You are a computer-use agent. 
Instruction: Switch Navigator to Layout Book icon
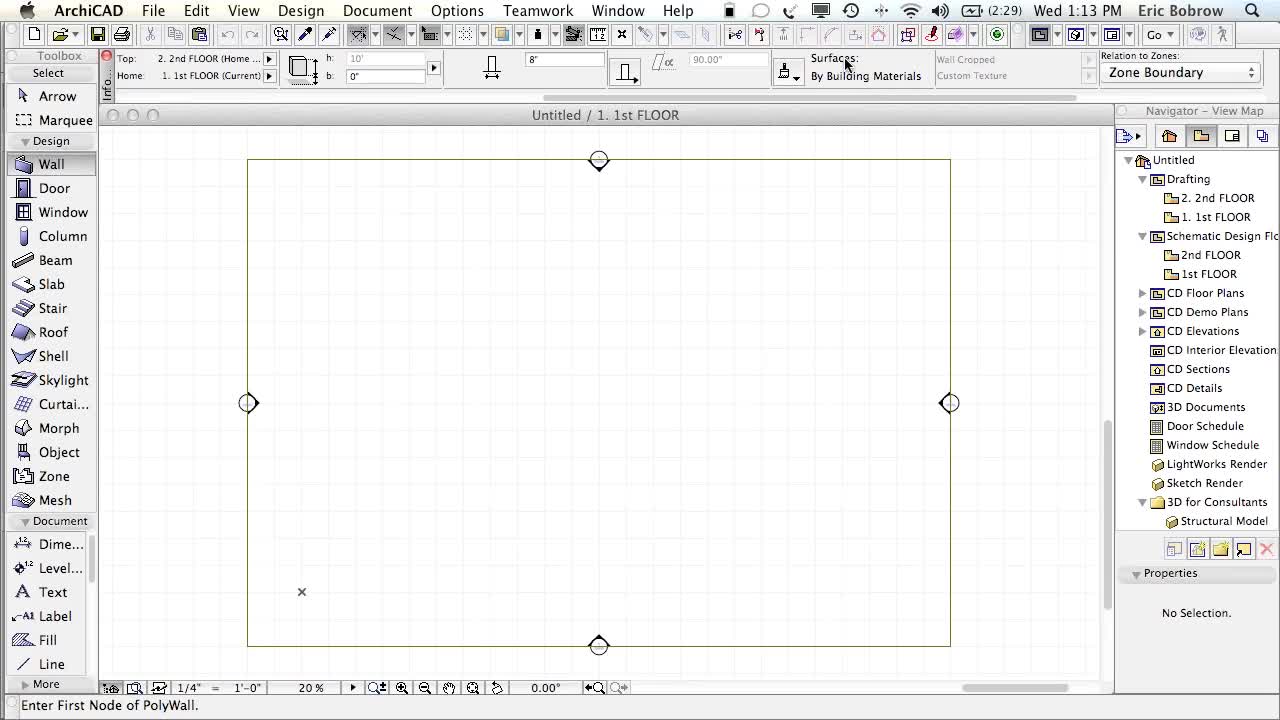[x=1232, y=136]
